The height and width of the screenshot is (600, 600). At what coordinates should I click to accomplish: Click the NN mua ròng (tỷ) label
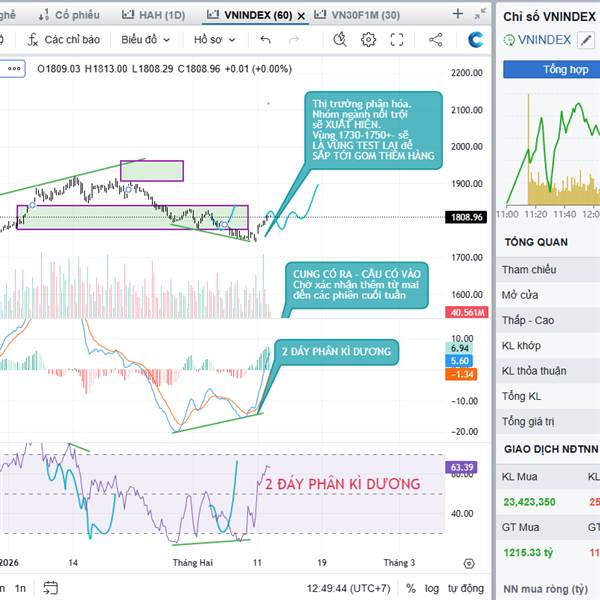click(x=545, y=589)
